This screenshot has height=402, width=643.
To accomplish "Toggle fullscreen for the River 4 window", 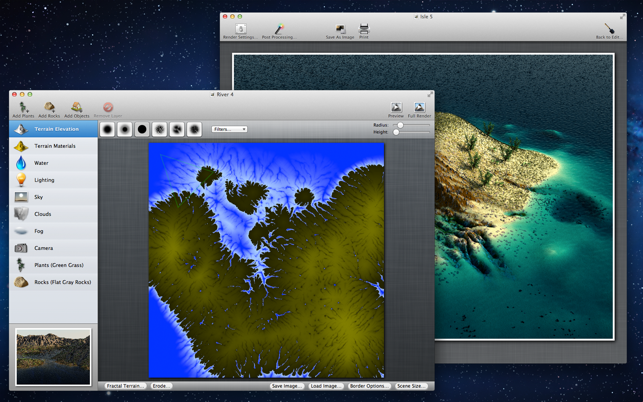I will pos(430,94).
